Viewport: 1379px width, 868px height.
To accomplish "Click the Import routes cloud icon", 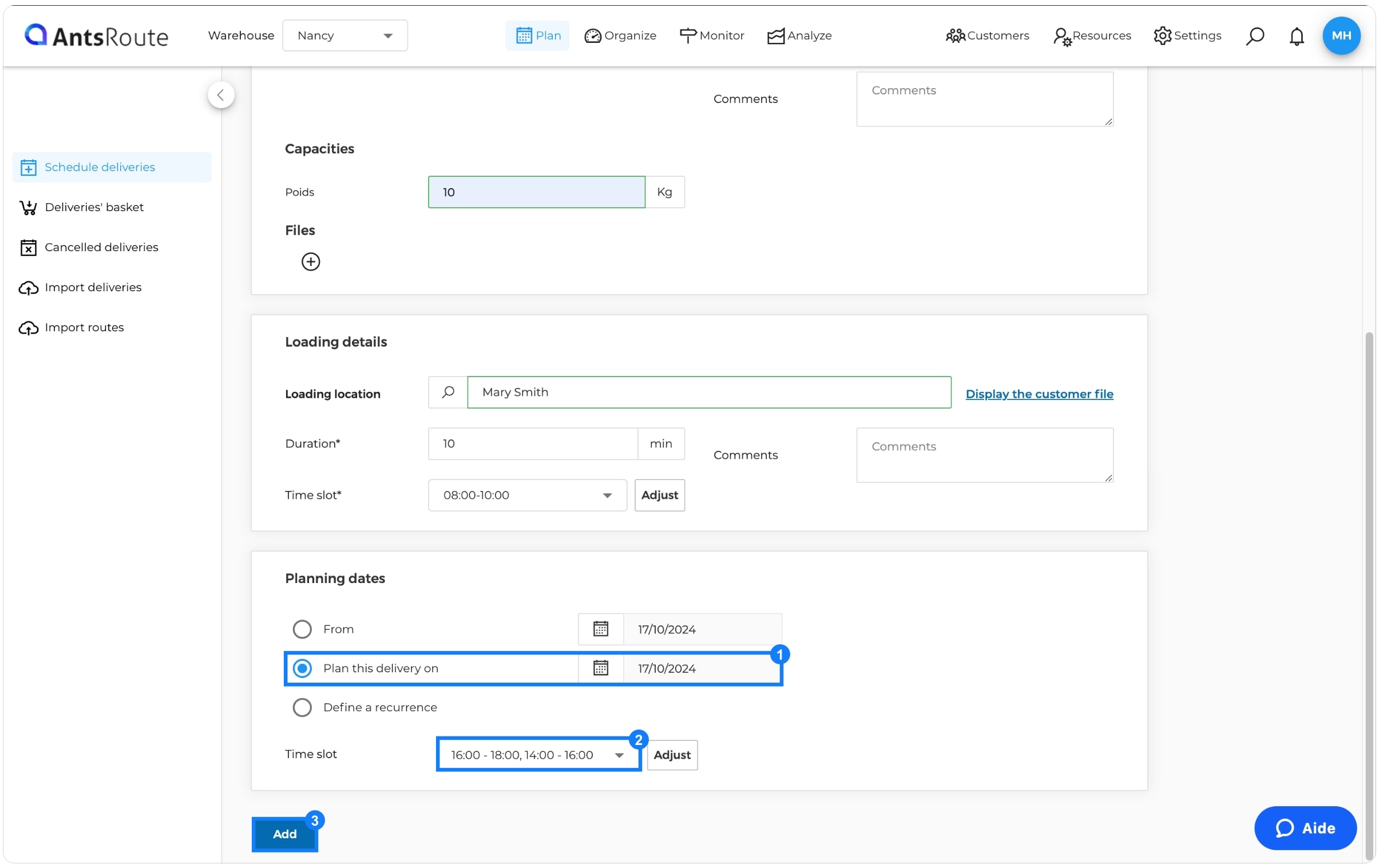I will pos(28,327).
